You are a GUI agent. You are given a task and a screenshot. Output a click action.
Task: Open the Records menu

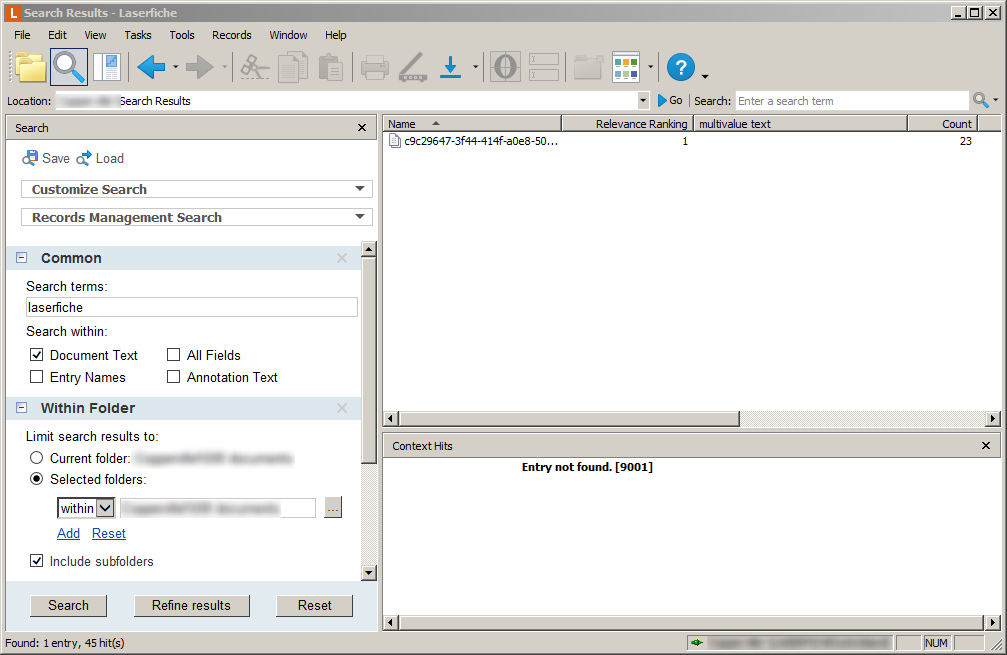pyautogui.click(x=232, y=35)
